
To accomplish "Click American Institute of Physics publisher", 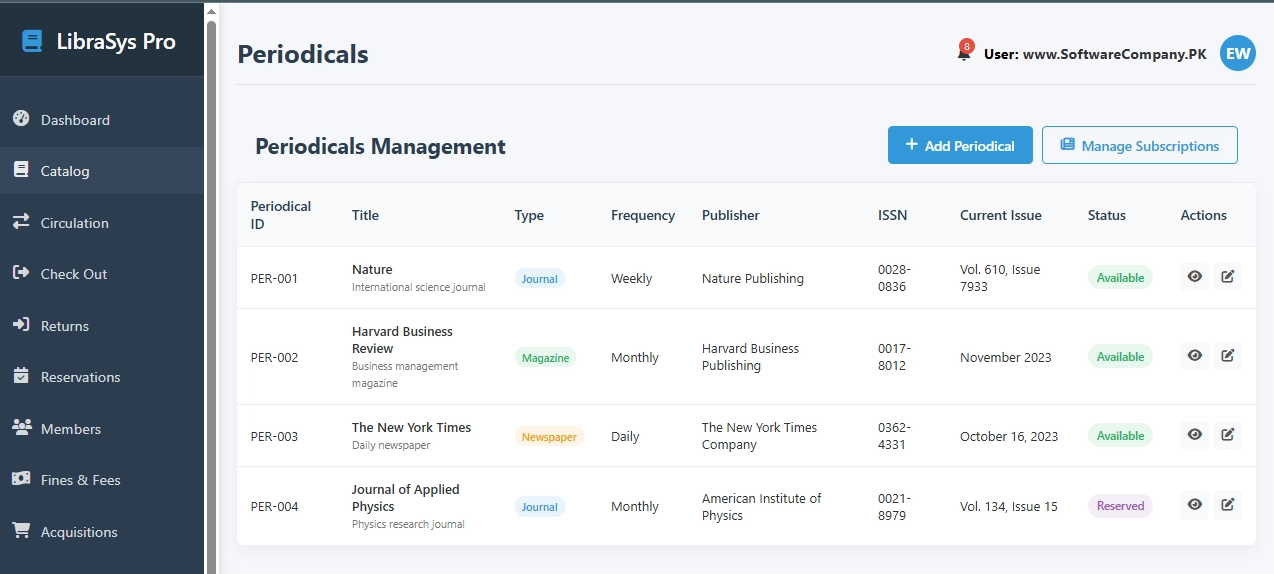I will [762, 506].
